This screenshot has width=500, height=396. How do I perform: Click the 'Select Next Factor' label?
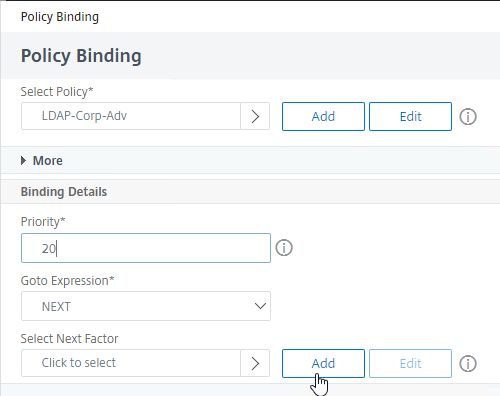[x=69, y=339]
